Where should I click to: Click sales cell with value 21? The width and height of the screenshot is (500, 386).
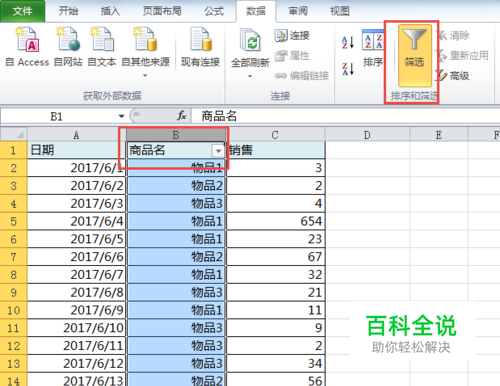tap(275, 292)
